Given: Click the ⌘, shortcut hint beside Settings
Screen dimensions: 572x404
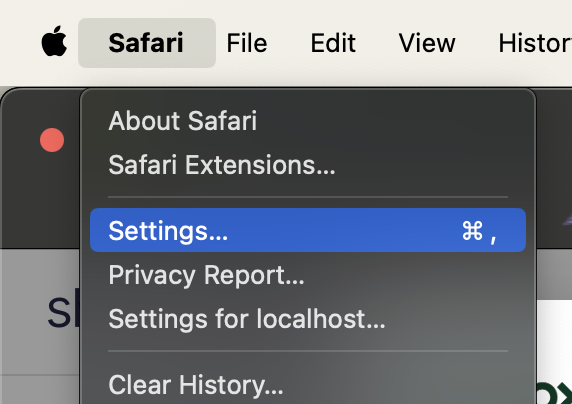Looking at the screenshot, I should pos(479,231).
